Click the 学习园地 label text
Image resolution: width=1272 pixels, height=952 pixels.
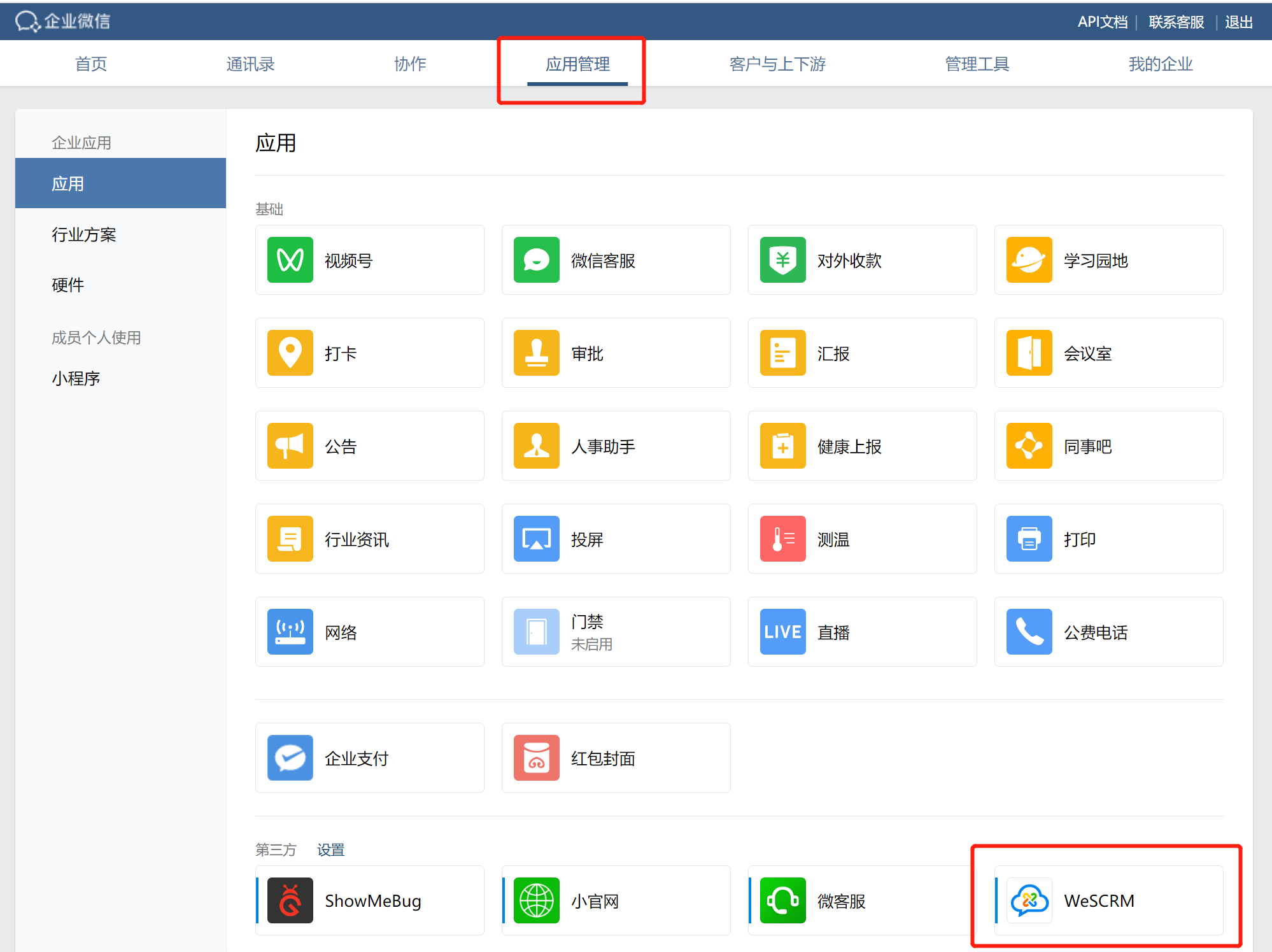point(1096,260)
